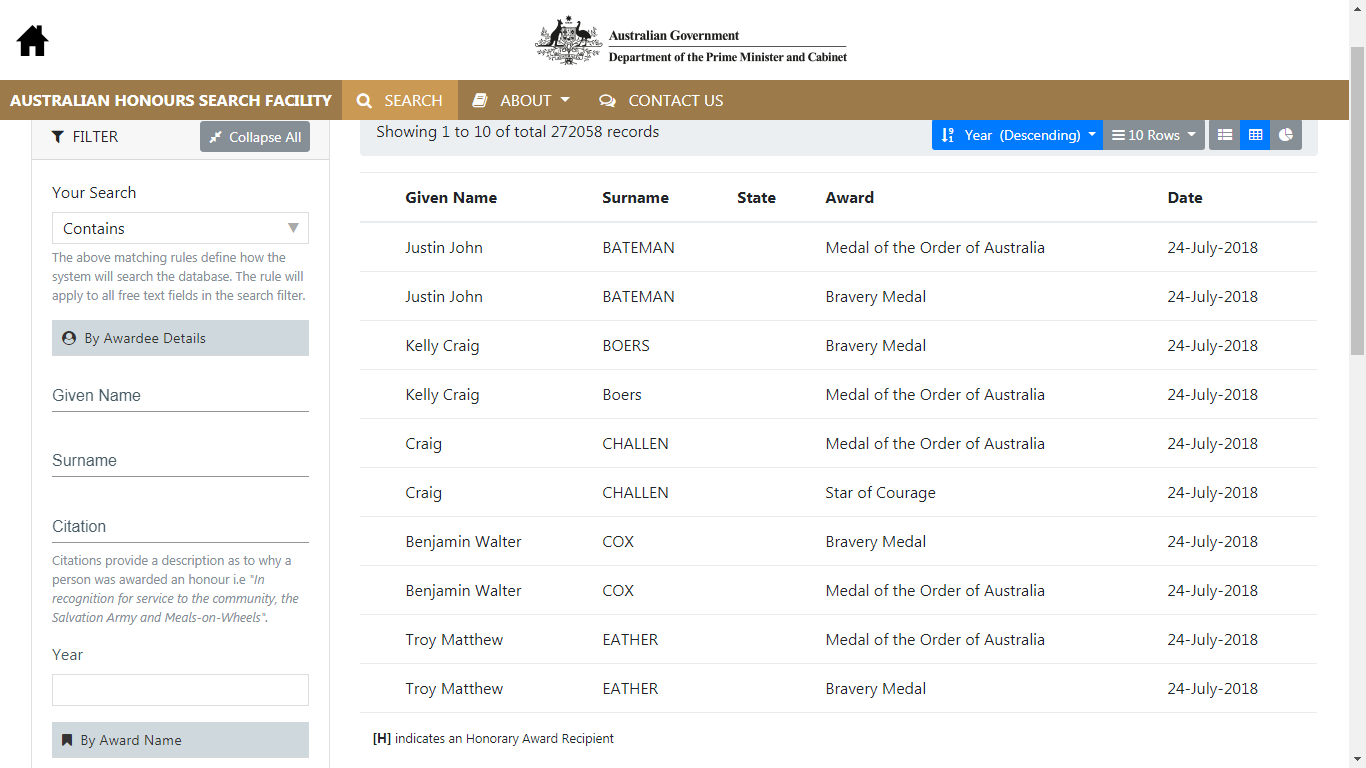The height and width of the screenshot is (768, 1366).
Task: Select the Craig CHALLEN Star of Courage row
Action: 838,492
